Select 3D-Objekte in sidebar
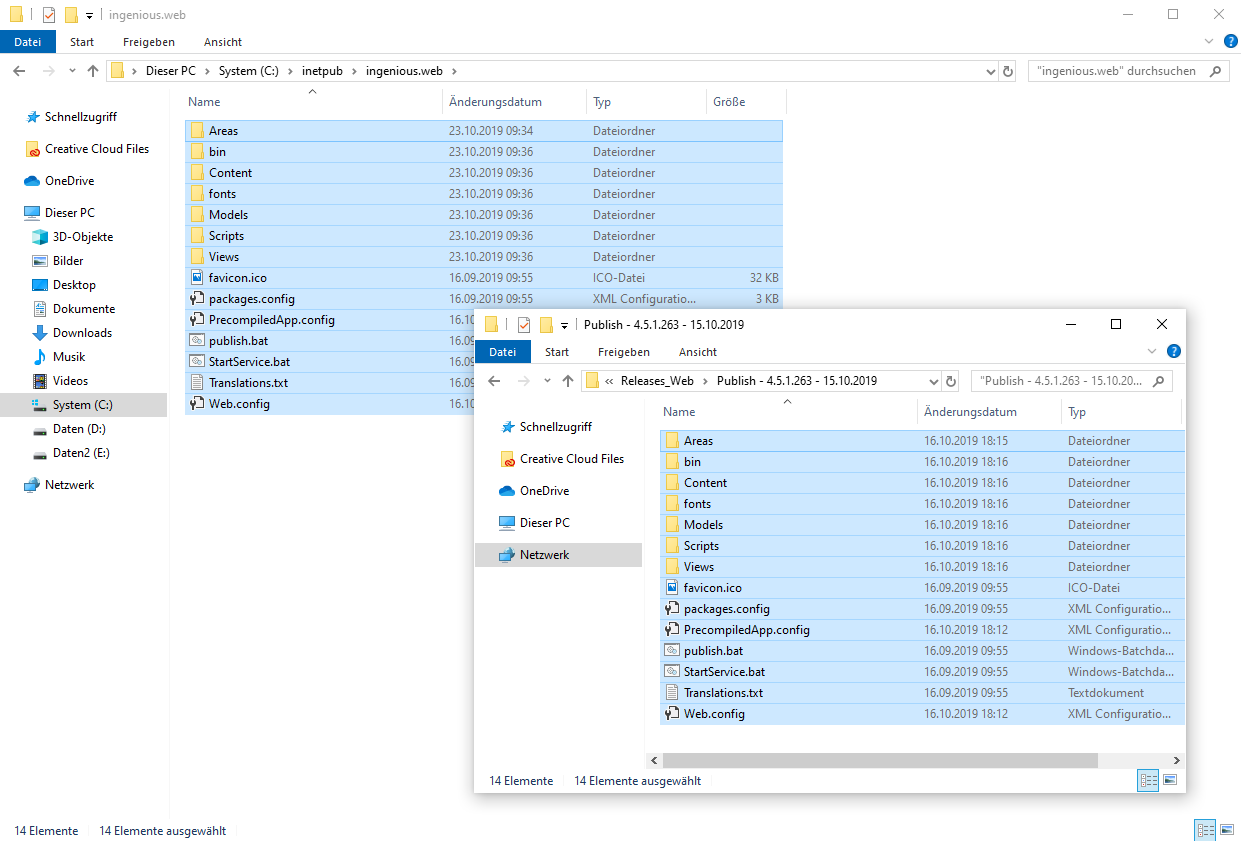 tap(83, 237)
